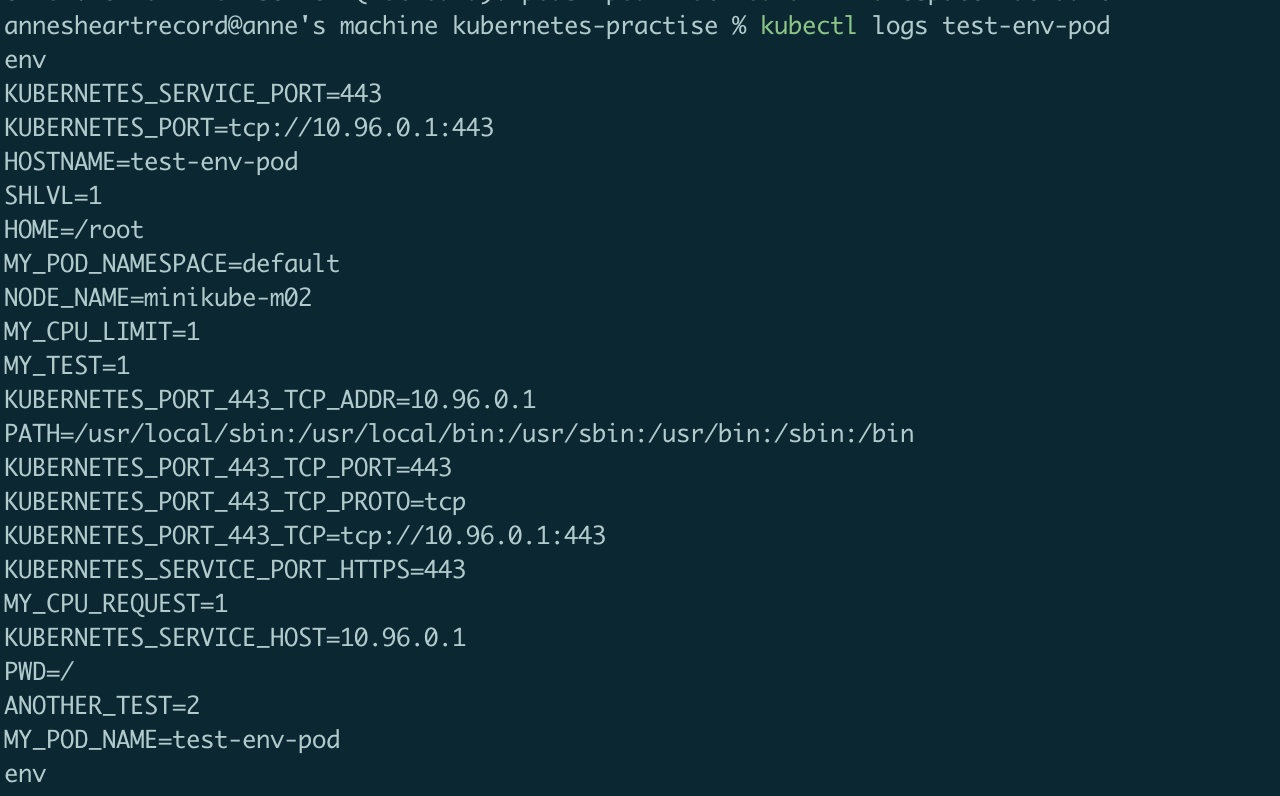This screenshot has height=796, width=1280.
Task: Click the MY_POD_NAMESPACE=default line
Action: click(172, 264)
